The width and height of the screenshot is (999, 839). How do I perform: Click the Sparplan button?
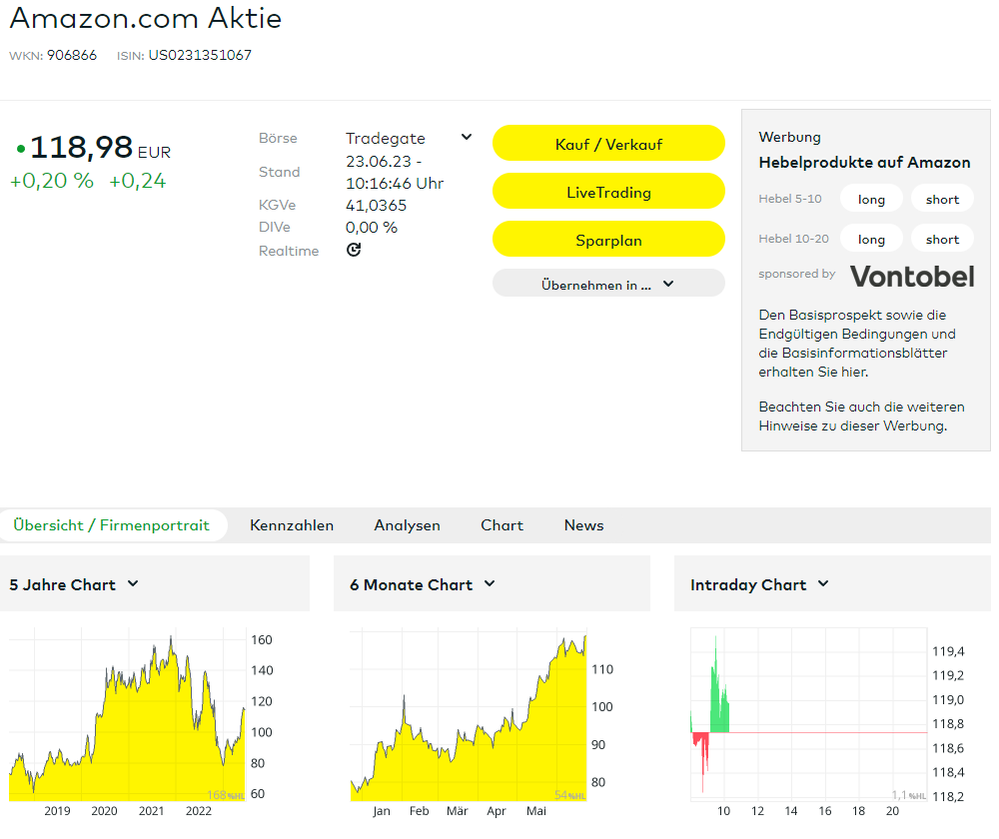tap(608, 240)
